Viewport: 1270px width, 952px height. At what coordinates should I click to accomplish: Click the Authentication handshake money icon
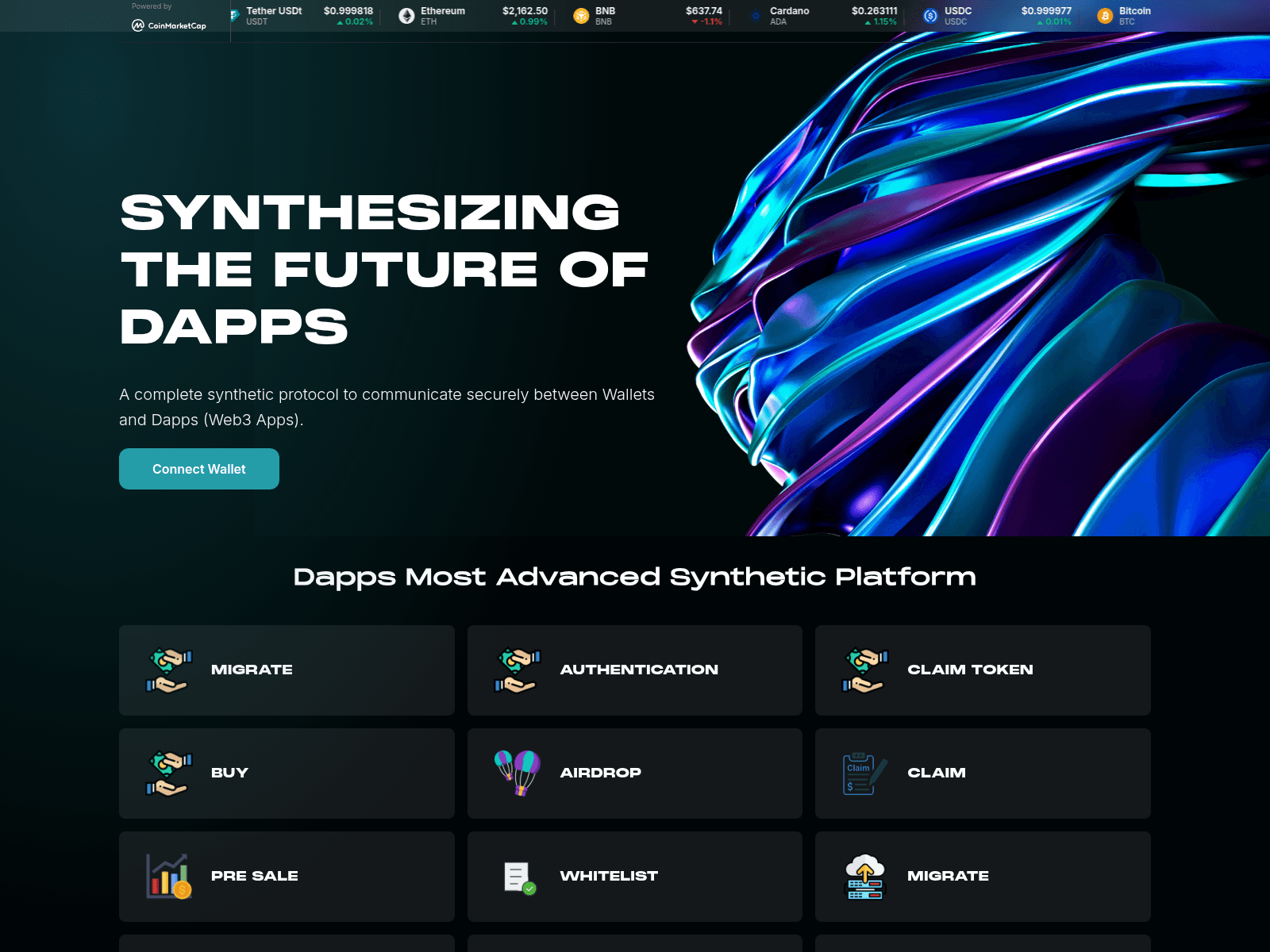click(x=517, y=670)
